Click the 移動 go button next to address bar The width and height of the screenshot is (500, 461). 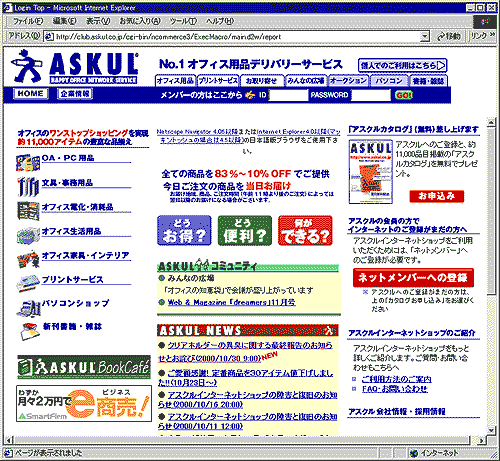449,36
